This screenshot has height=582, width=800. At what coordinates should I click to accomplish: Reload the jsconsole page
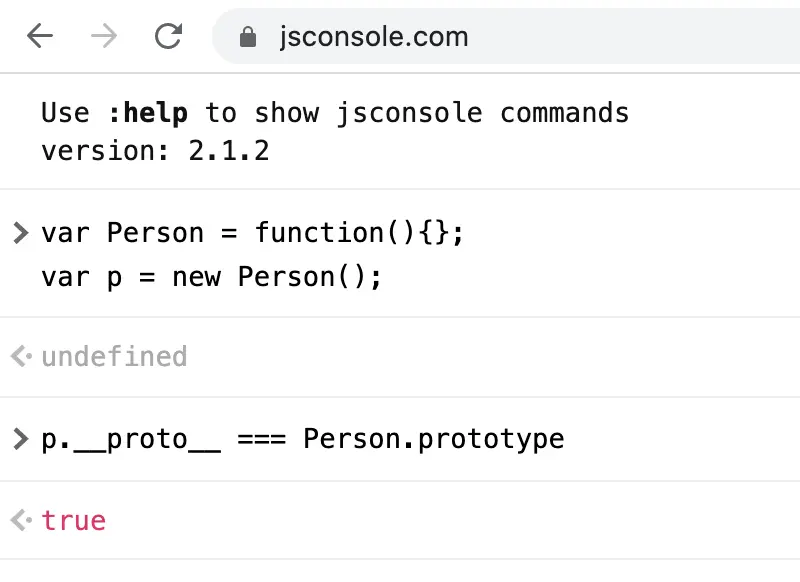168,36
